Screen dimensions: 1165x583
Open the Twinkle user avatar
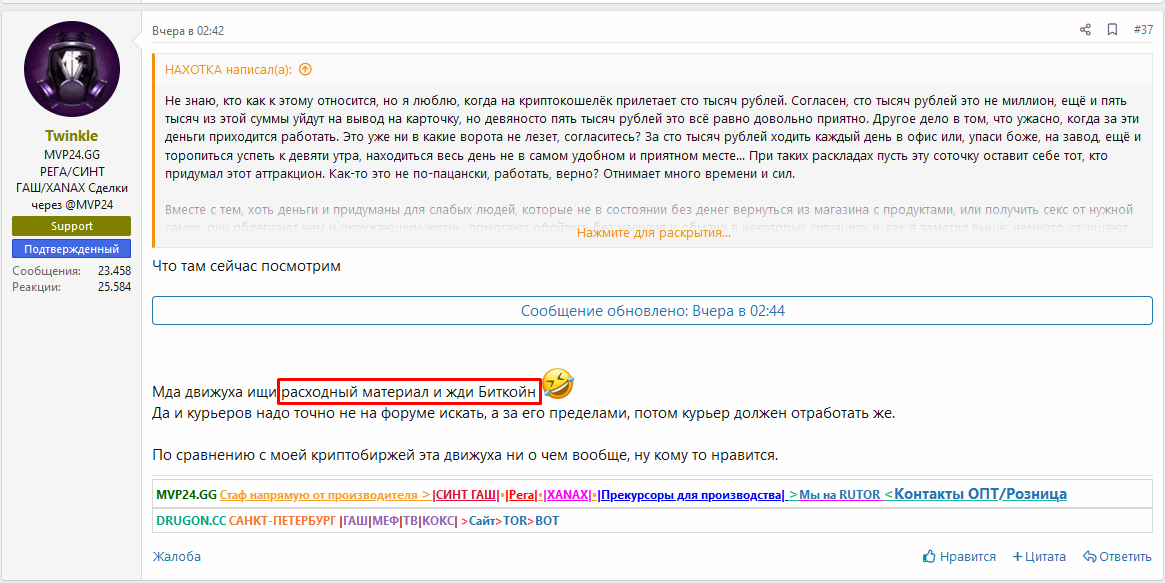(71, 69)
